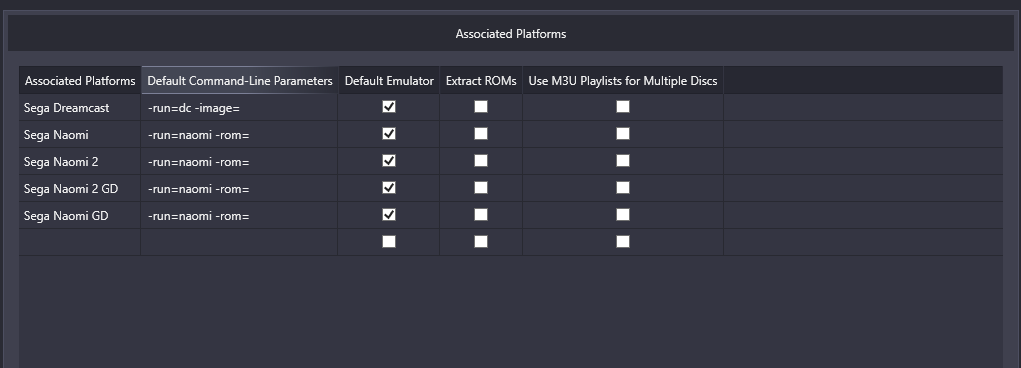Enable Extract ROMs for Sega Naomi 2 GD
The height and width of the screenshot is (368, 1021).
(481, 188)
